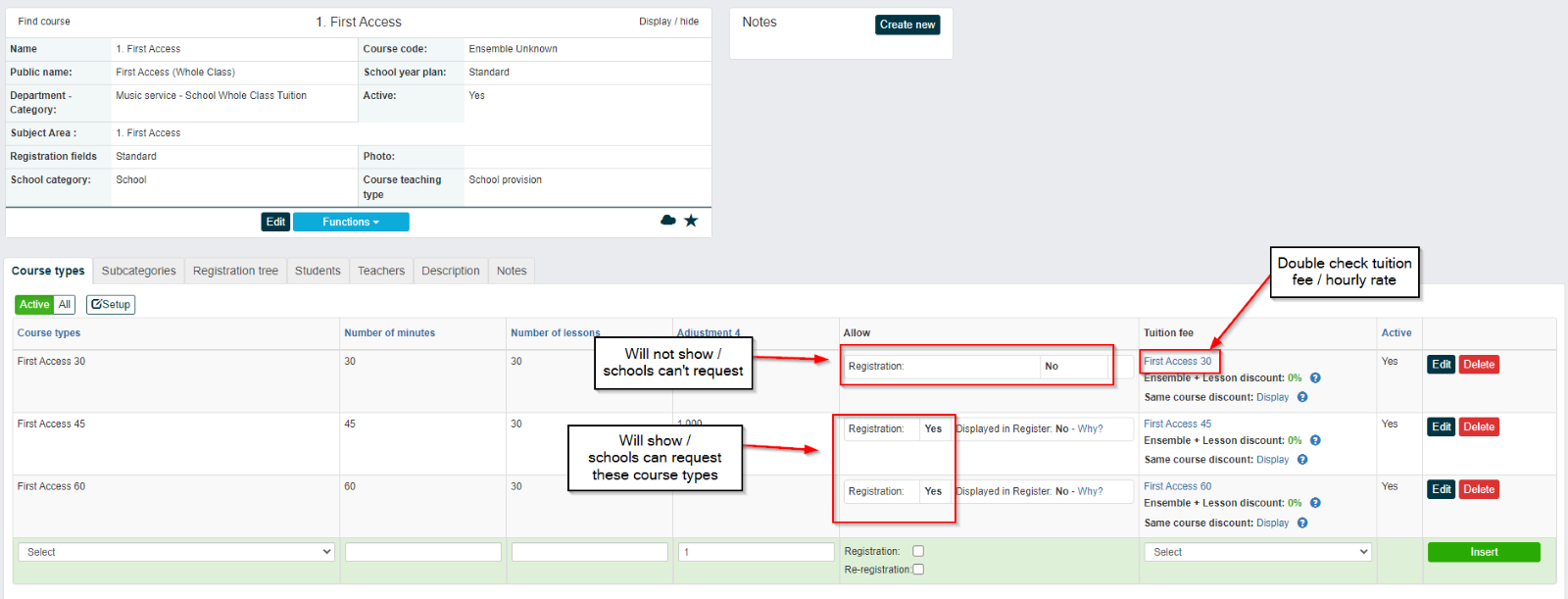The width and height of the screenshot is (1568, 599).
Task: Click Edit under course details
Action: 276,222
